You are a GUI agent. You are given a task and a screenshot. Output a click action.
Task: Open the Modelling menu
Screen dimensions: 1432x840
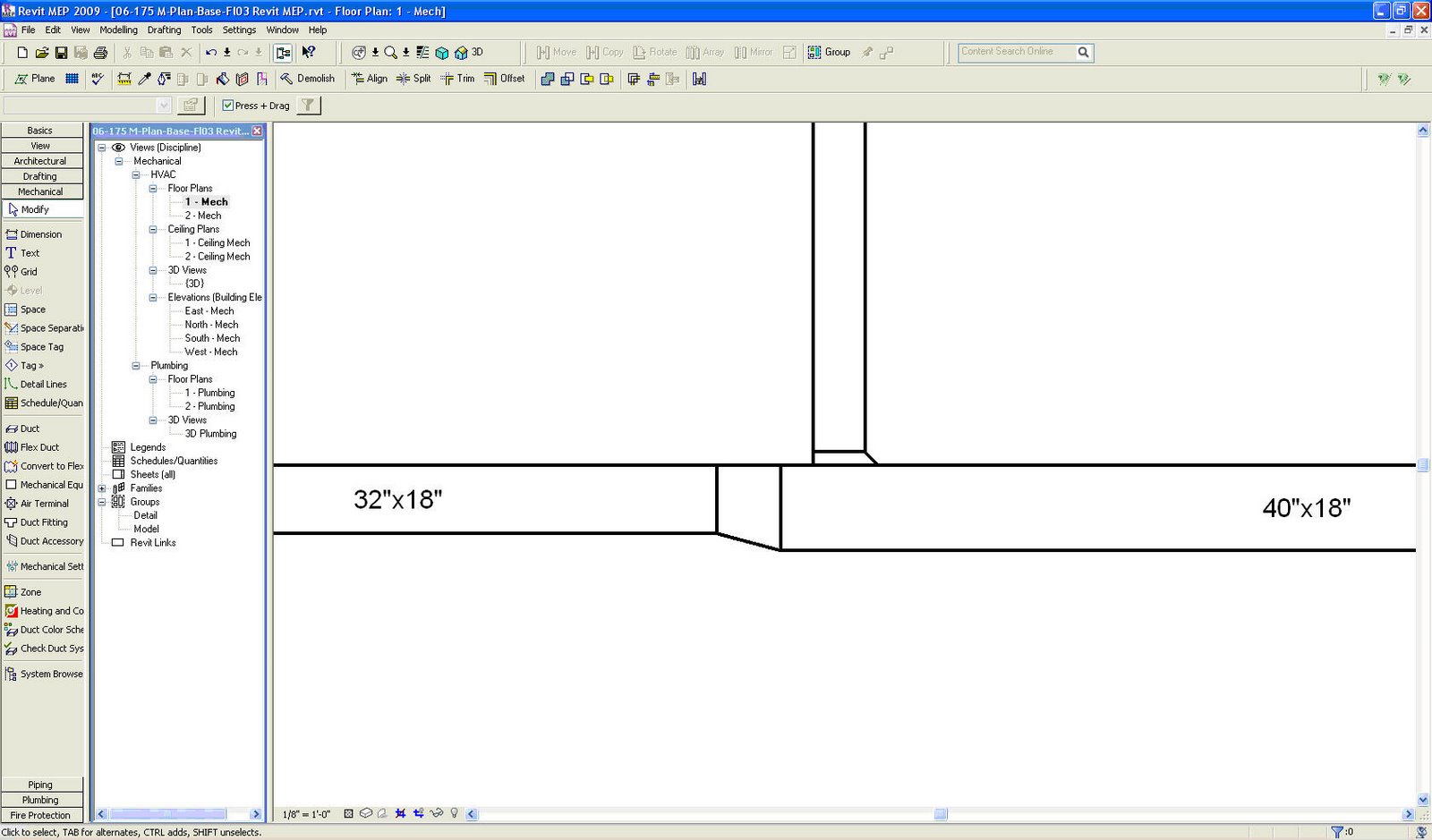click(119, 30)
